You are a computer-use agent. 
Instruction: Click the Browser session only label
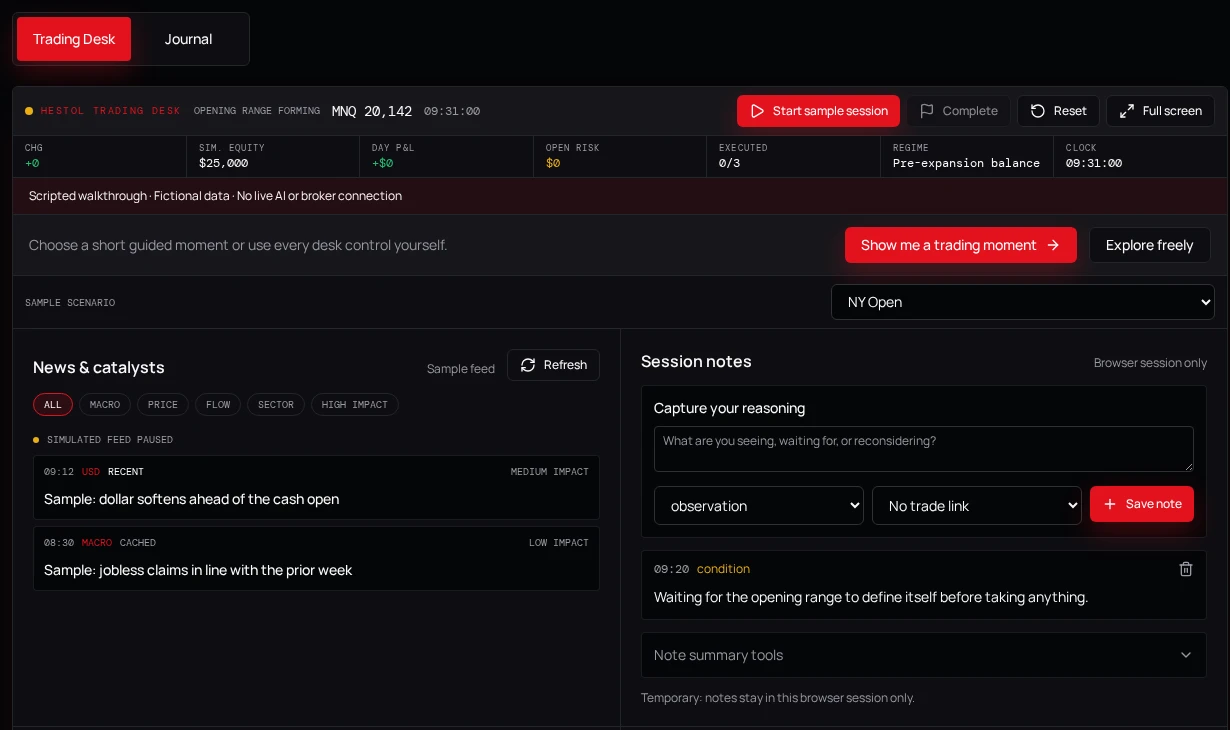pyautogui.click(x=1150, y=363)
